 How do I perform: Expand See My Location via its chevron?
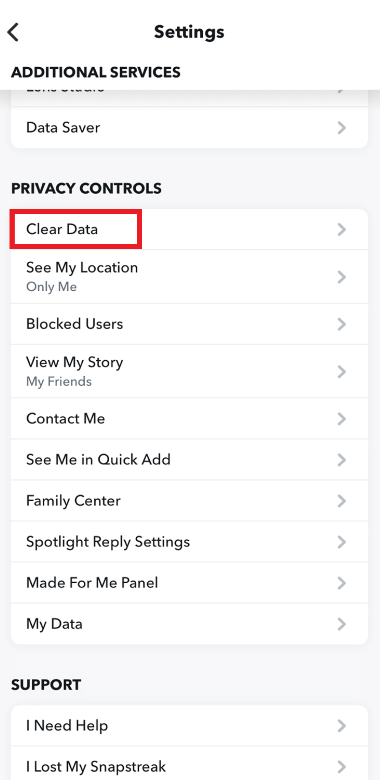tap(342, 277)
